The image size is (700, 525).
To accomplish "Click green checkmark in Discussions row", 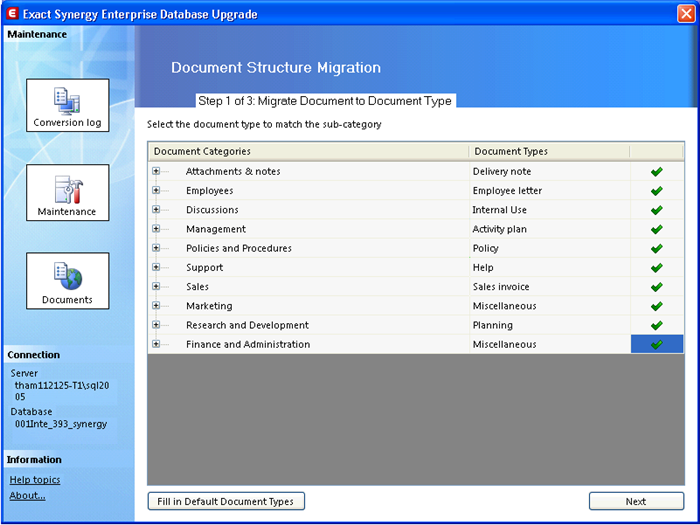I will tap(656, 210).
